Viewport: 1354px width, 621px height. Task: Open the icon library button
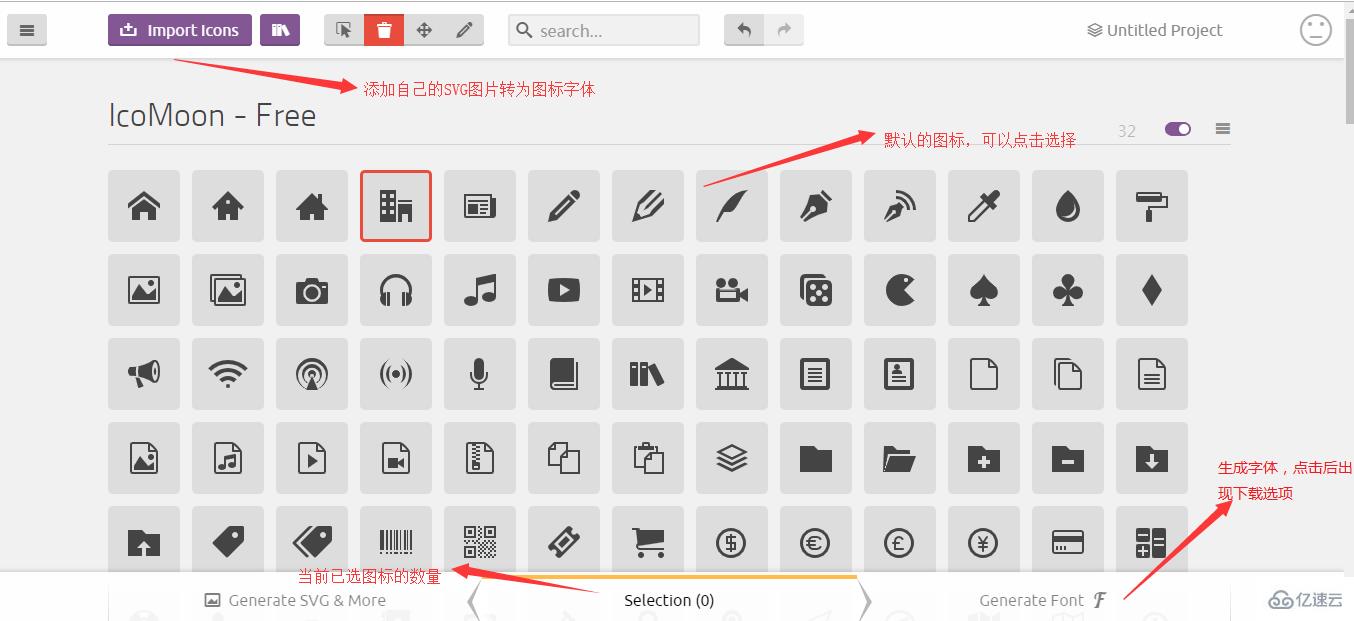(x=280, y=30)
